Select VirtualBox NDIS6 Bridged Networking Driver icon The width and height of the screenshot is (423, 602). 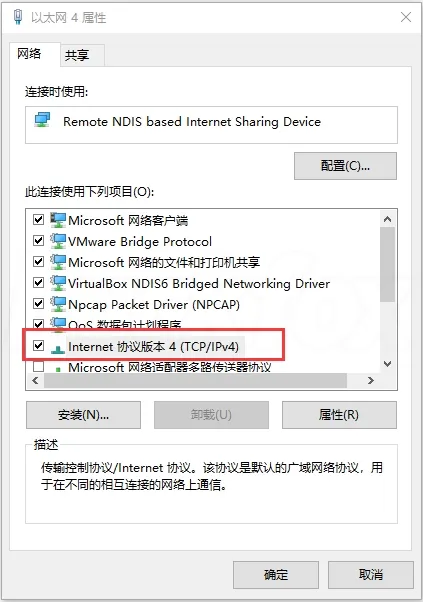pyautogui.click(x=58, y=283)
